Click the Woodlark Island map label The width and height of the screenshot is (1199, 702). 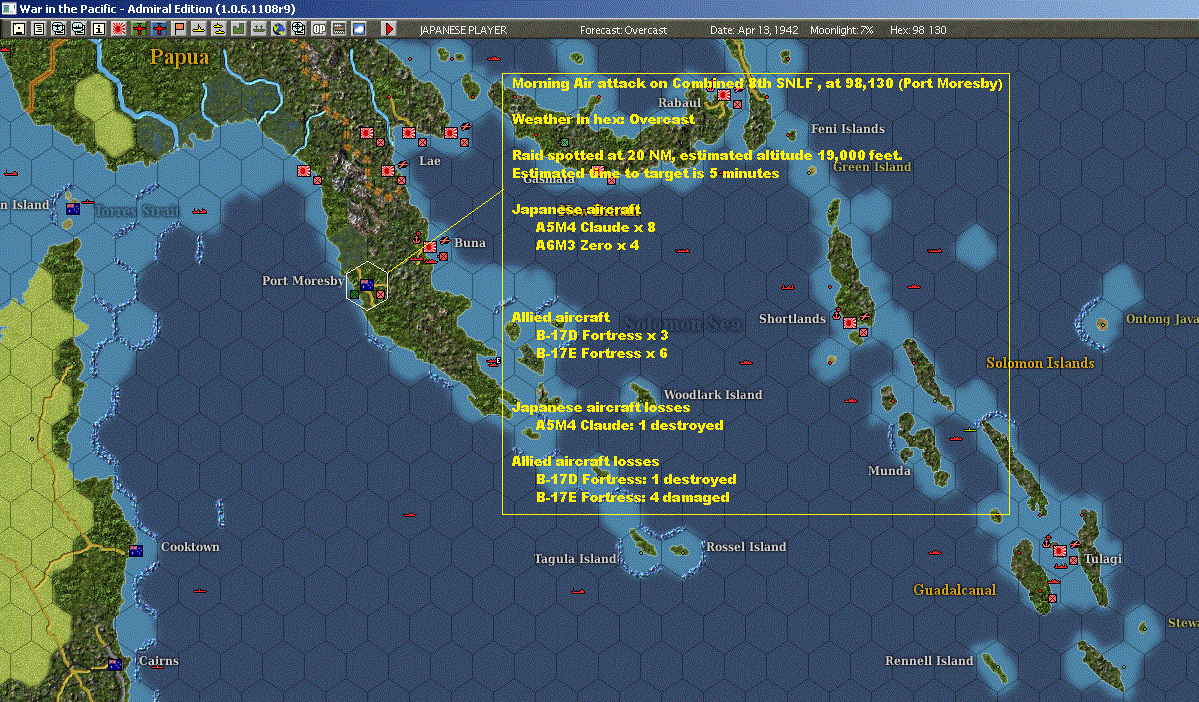(713, 395)
